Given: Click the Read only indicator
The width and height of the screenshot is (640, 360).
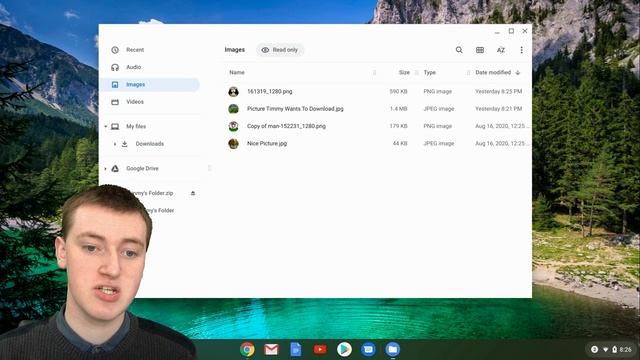Looking at the screenshot, I should click(280, 50).
